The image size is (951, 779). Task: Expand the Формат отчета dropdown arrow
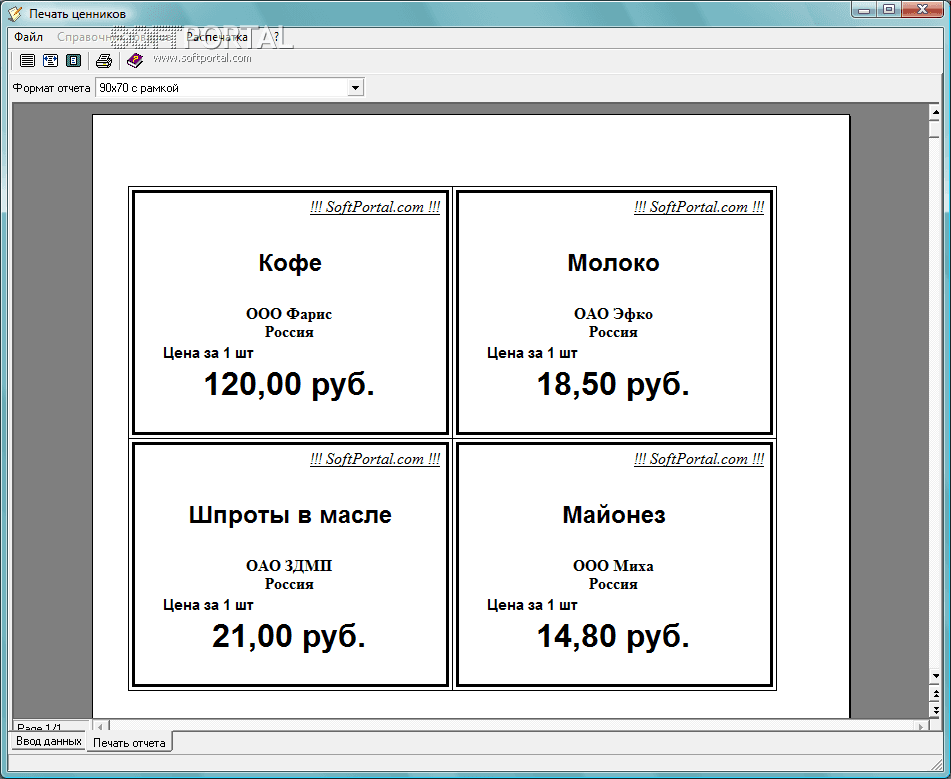pyautogui.click(x=355, y=88)
